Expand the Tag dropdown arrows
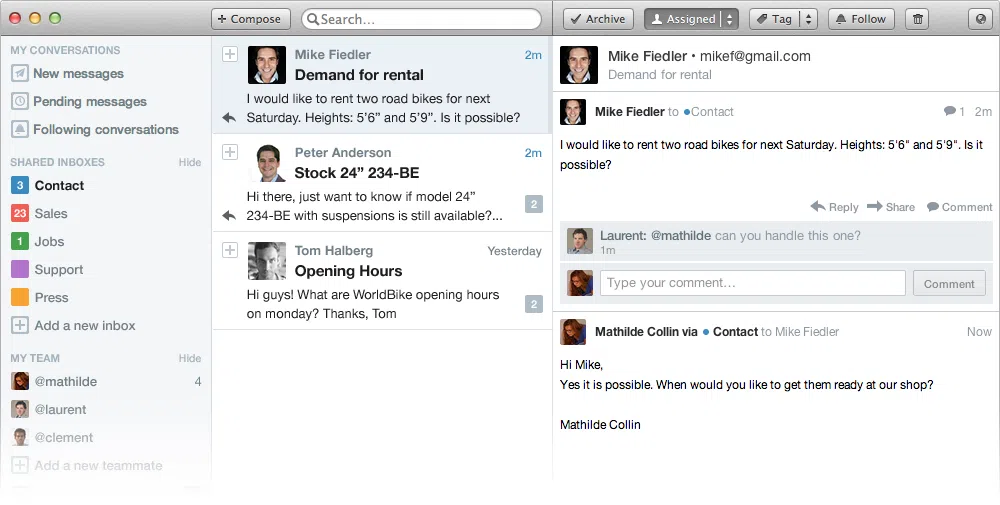Viewport: 1000px width, 505px height. 808,19
